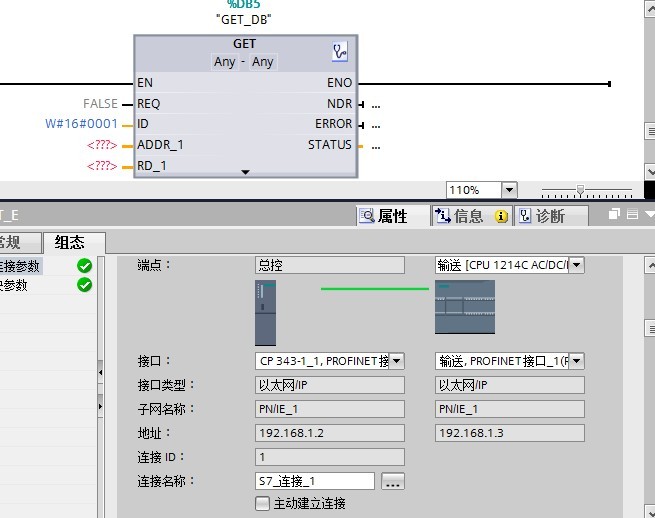
Task: Click the browse button beside connection name
Action: pyautogui.click(x=393, y=481)
